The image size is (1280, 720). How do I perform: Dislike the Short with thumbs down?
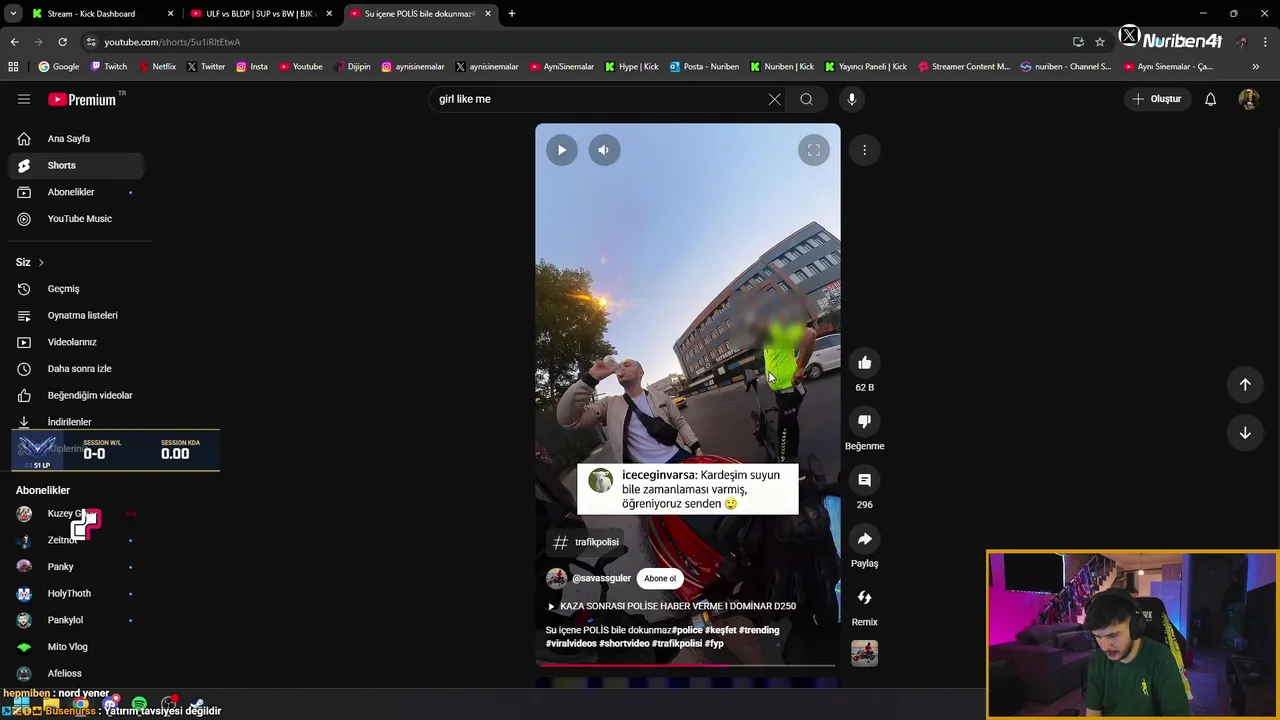864,422
